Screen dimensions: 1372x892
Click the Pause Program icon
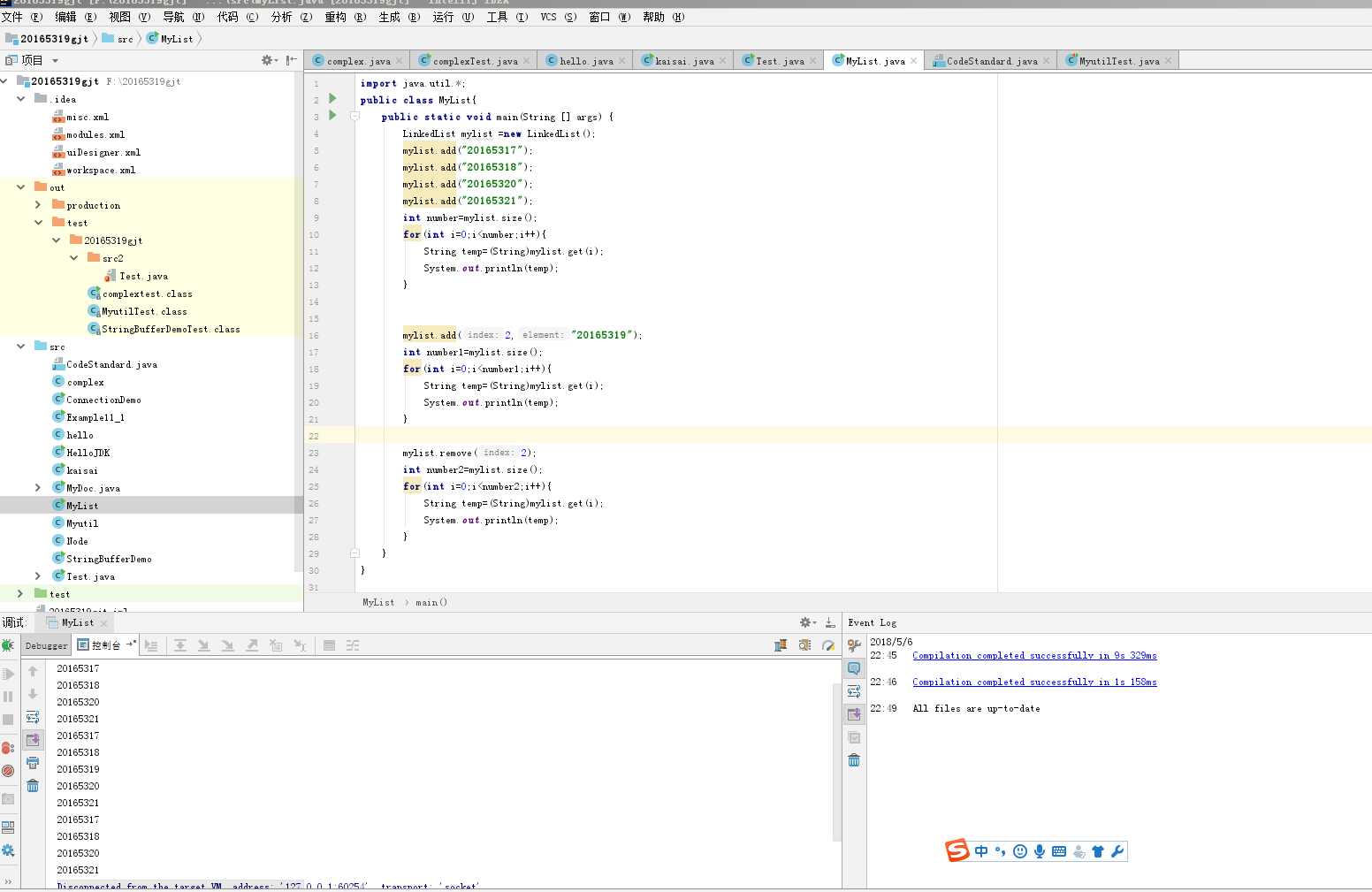pyautogui.click(x=8, y=697)
